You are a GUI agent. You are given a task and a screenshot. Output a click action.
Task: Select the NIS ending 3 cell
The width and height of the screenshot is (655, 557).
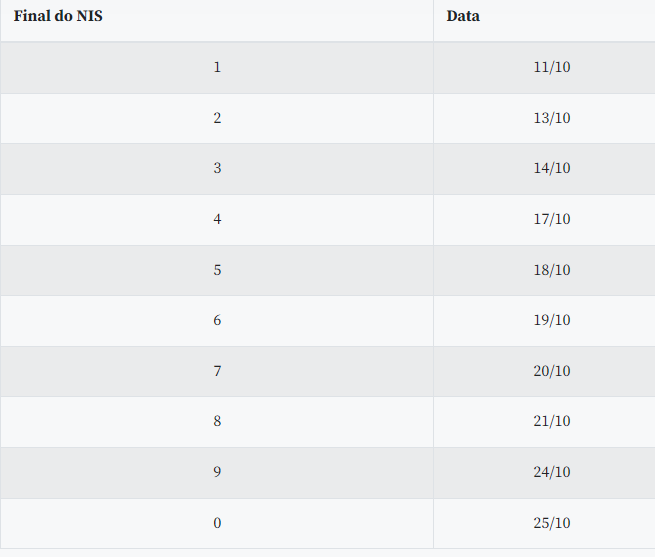click(x=217, y=168)
